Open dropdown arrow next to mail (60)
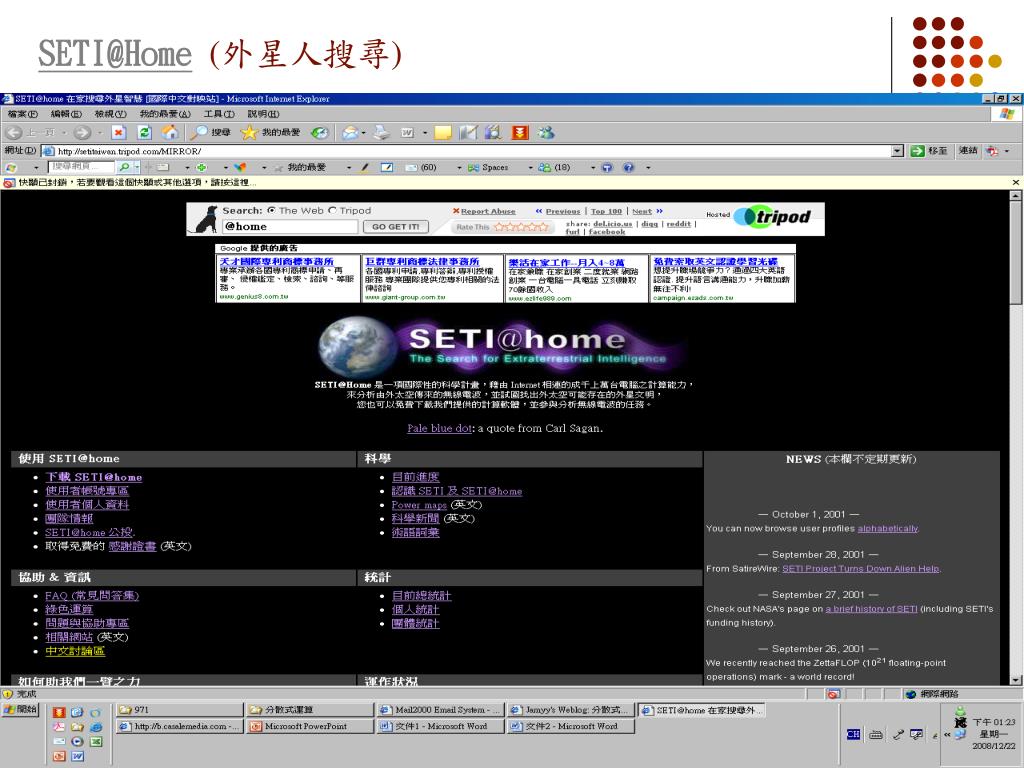The height and width of the screenshot is (768, 1024). 459,168
